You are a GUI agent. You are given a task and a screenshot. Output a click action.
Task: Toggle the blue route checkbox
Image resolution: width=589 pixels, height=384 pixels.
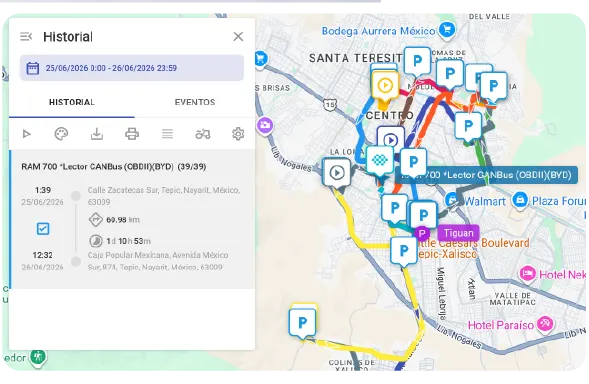click(x=43, y=228)
